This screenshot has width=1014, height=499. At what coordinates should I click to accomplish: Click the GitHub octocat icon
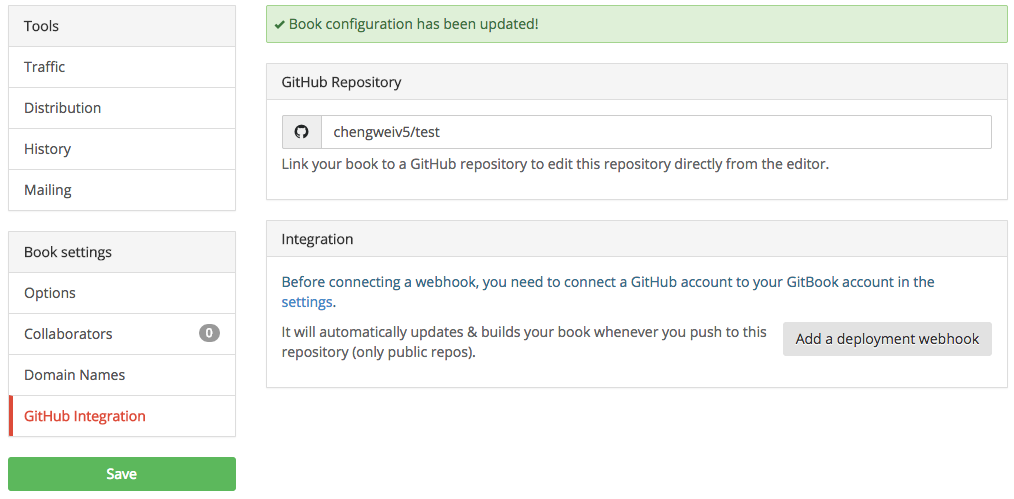pyautogui.click(x=302, y=132)
